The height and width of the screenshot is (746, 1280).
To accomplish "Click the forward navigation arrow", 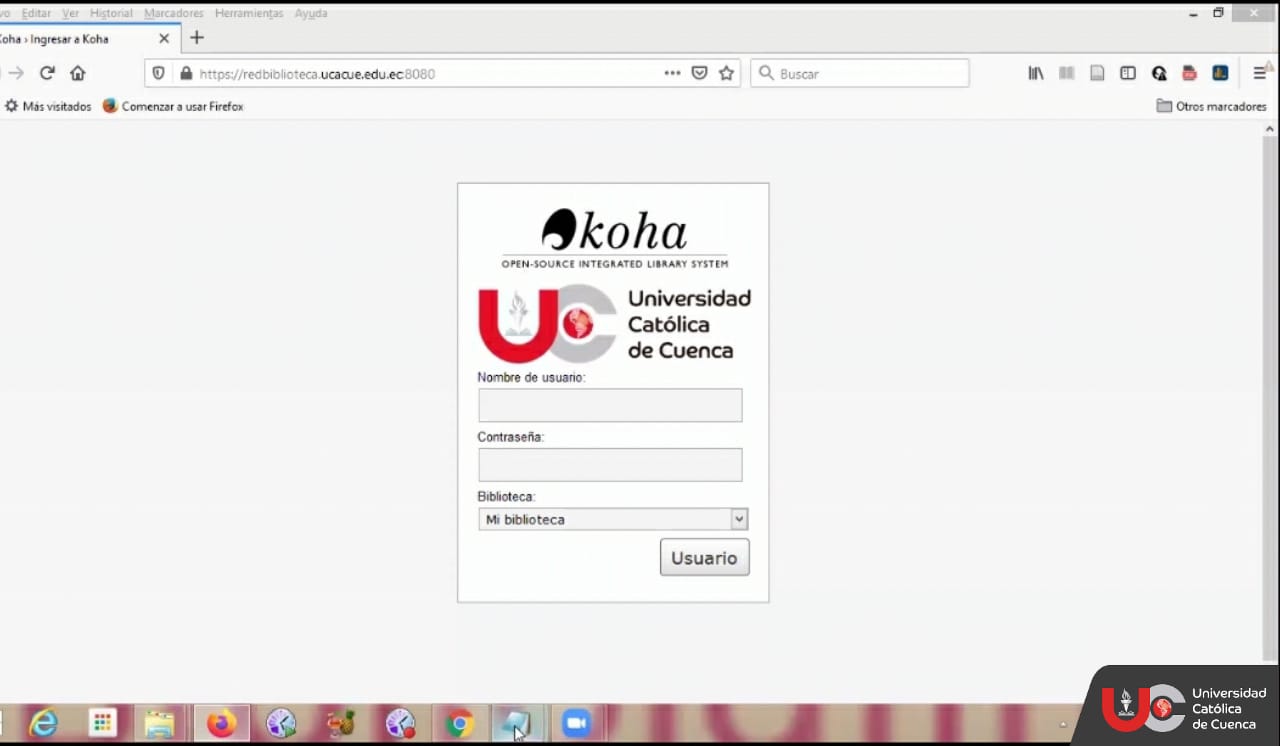I will click(16, 73).
